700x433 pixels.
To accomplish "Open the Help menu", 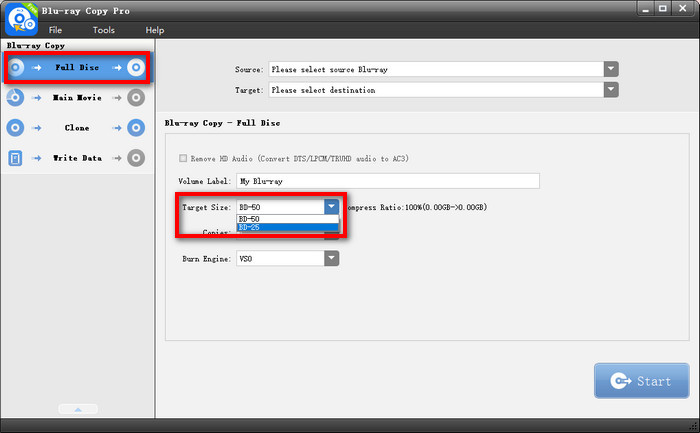I will (154, 31).
